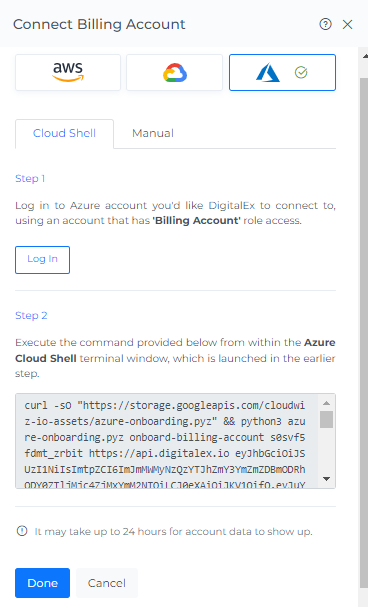
Task: Switch to the Manual tab
Action: tap(153, 134)
